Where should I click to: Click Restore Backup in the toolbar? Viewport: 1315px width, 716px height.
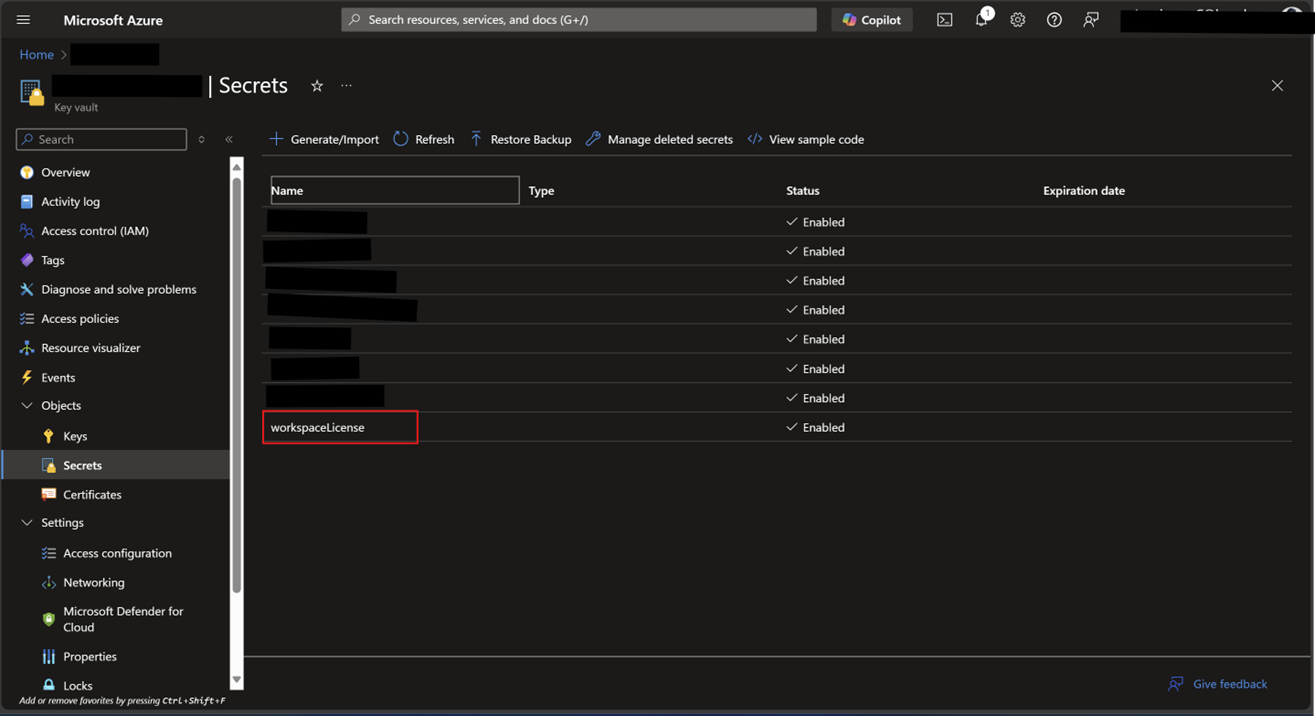pyautogui.click(x=520, y=139)
